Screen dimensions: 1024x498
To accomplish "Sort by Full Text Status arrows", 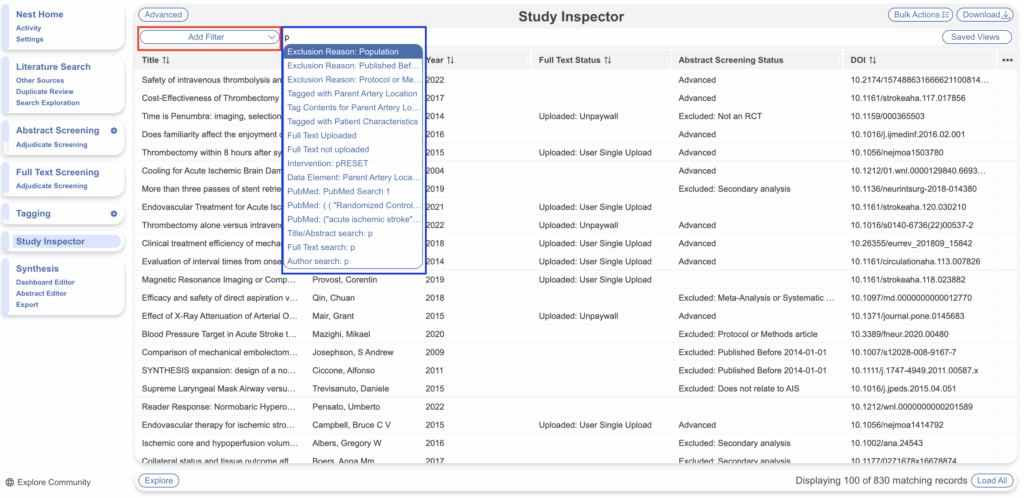I will (608, 60).
